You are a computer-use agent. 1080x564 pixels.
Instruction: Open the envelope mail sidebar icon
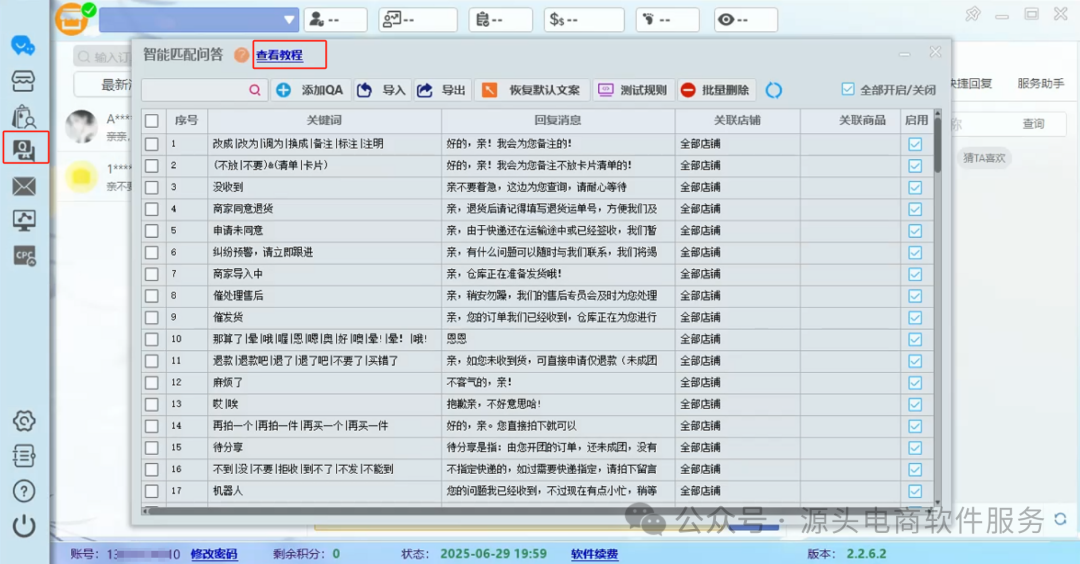coord(24,186)
